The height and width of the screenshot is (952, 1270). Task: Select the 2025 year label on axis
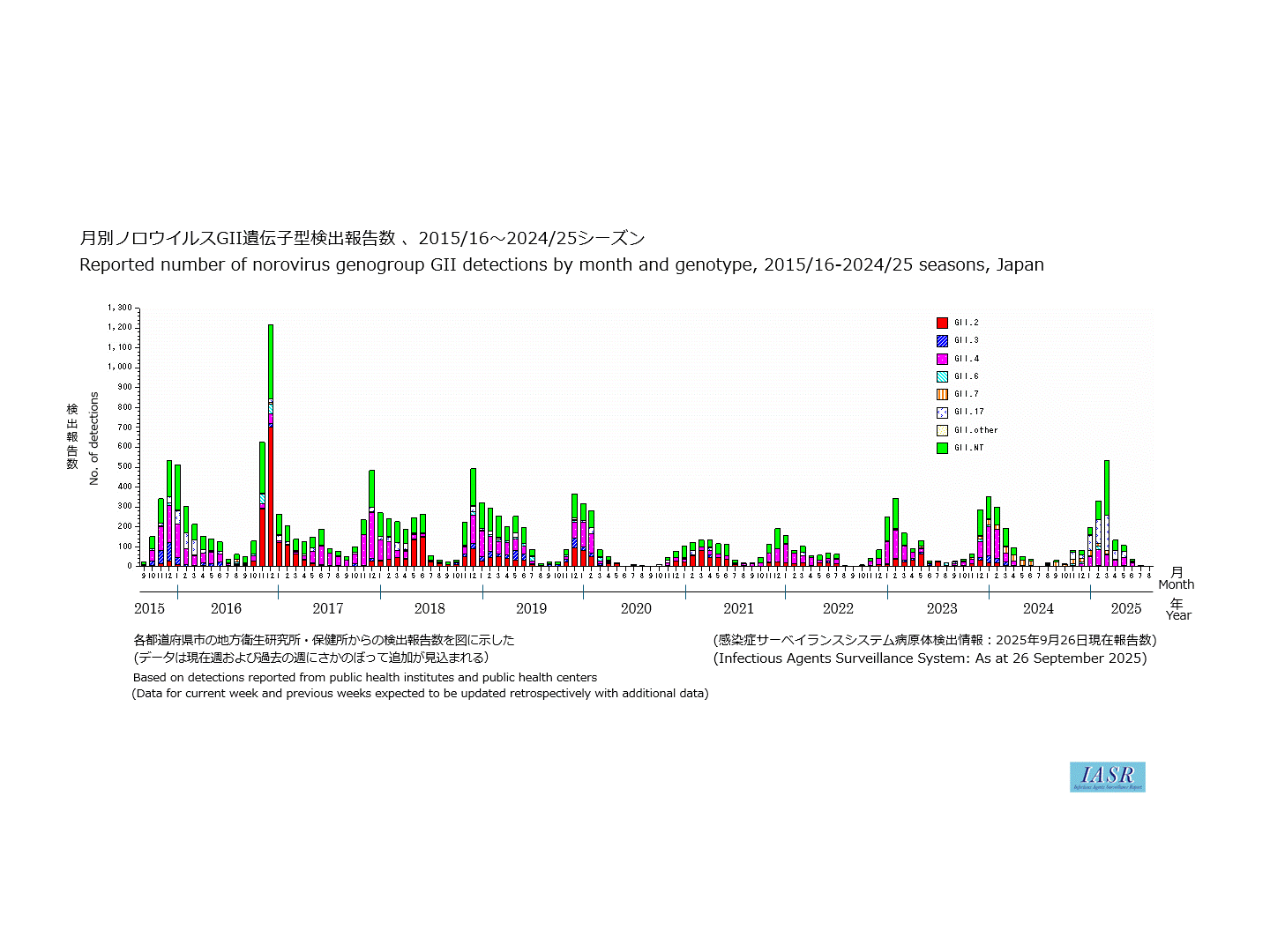(x=1125, y=608)
